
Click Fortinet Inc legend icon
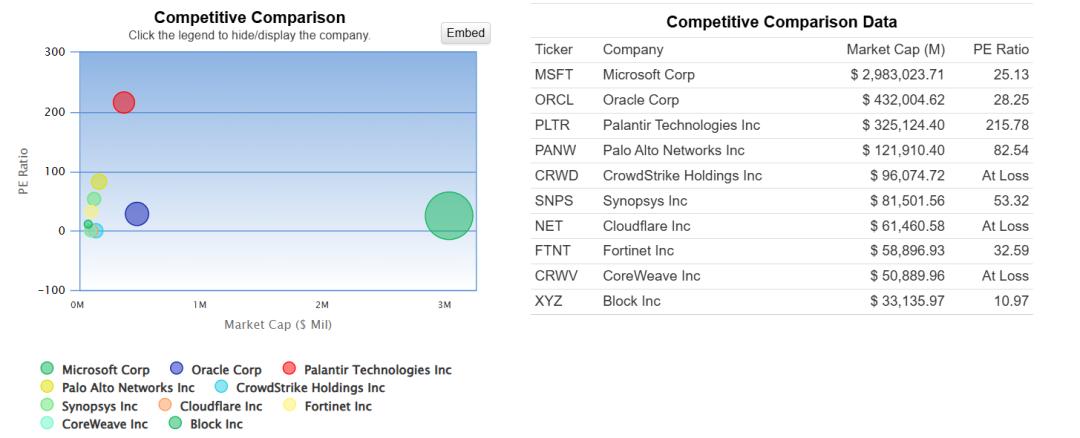290,406
